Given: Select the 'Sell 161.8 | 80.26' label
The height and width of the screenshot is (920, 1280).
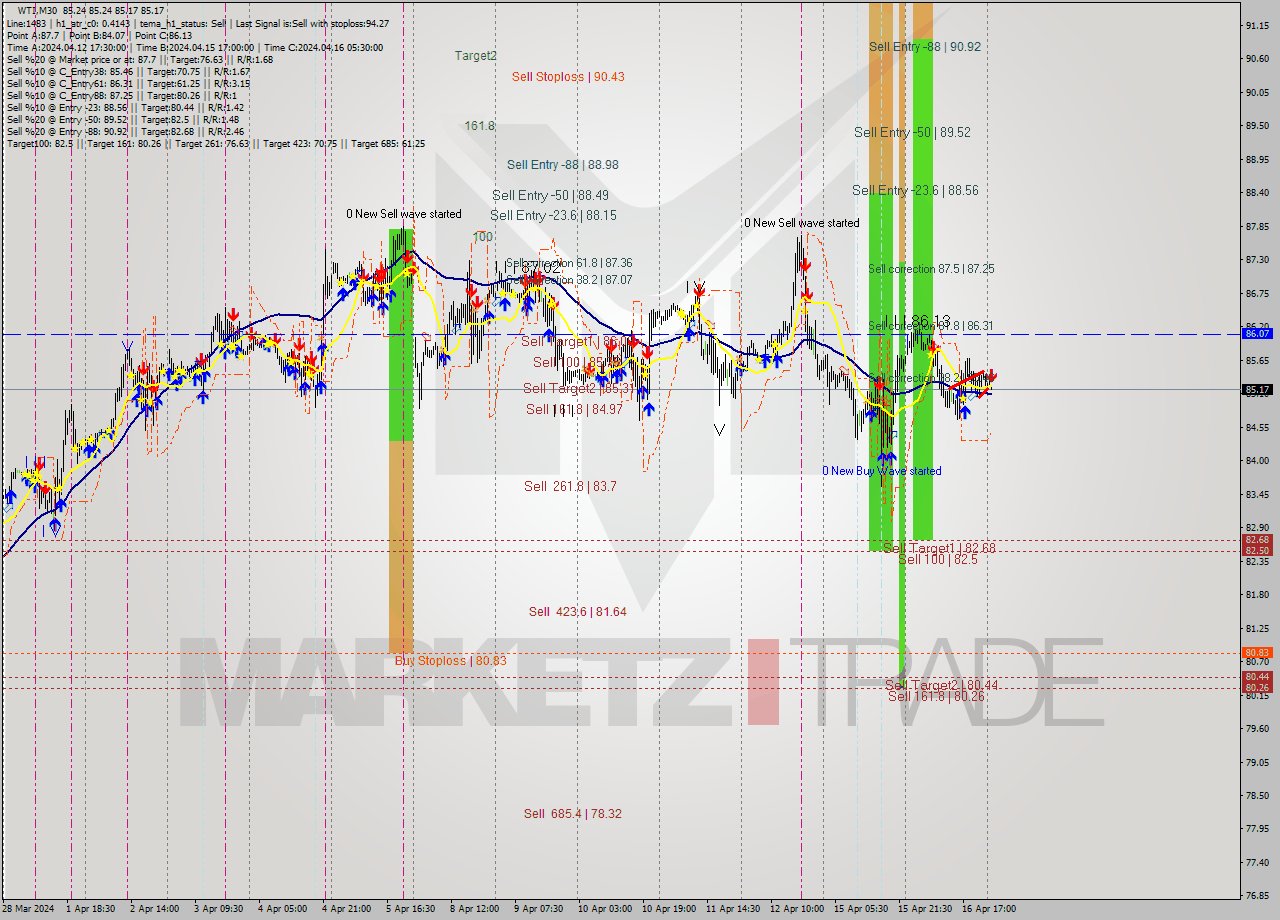Looking at the screenshot, I should pyautogui.click(x=935, y=696).
